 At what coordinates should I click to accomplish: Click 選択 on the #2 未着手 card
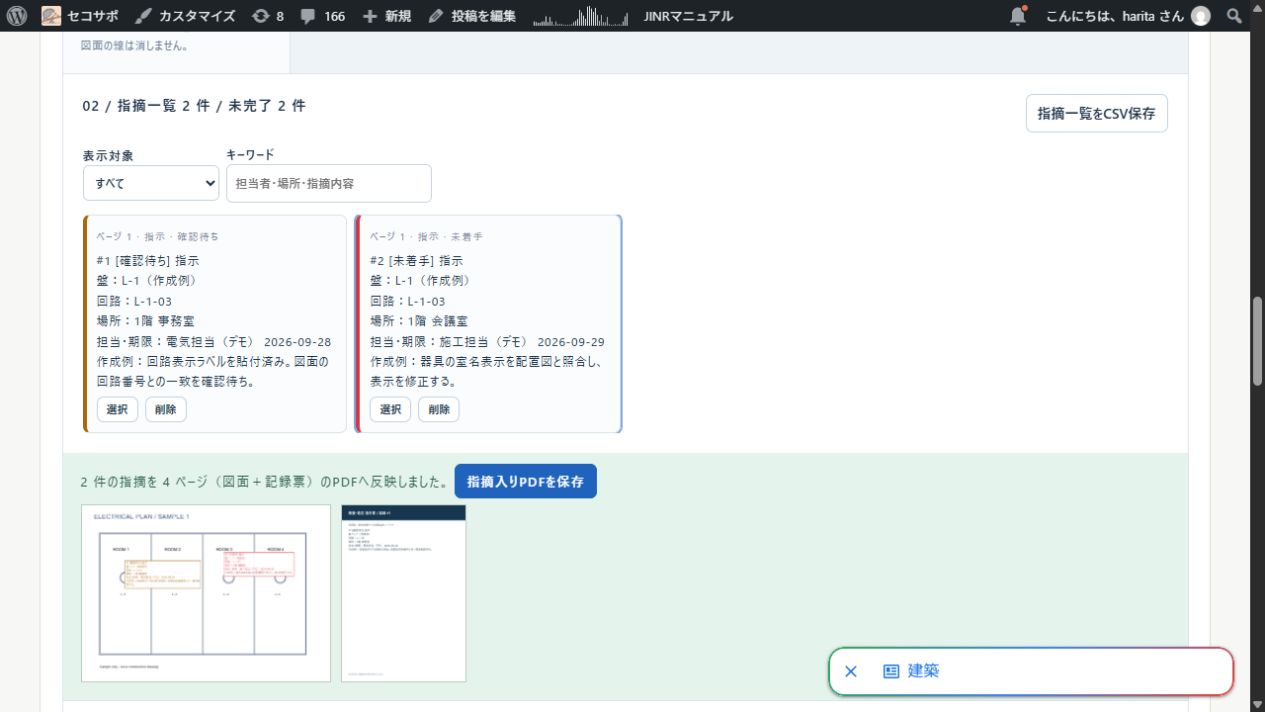pyautogui.click(x=390, y=409)
